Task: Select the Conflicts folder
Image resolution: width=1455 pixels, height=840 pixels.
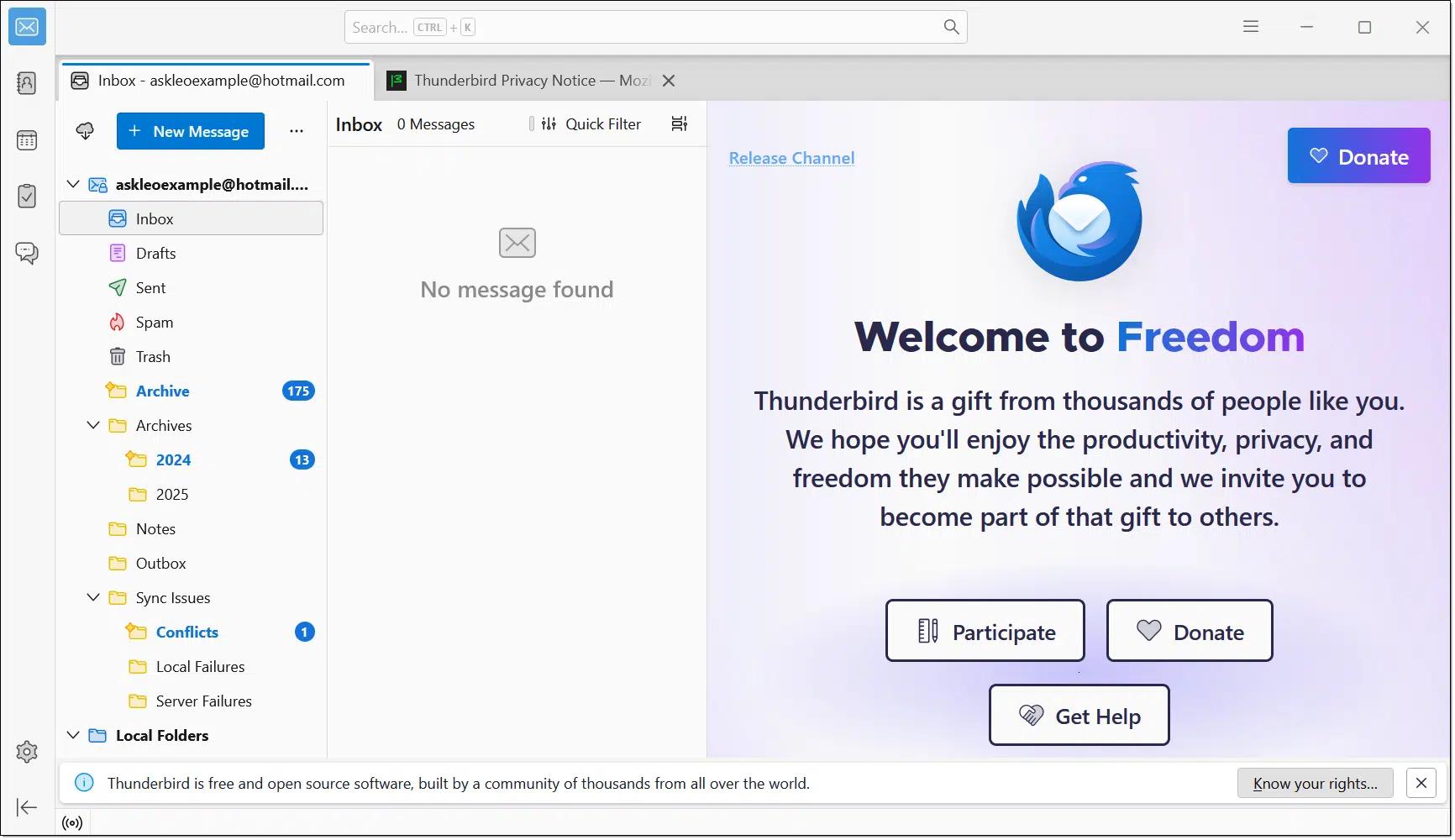Action: coord(192,632)
